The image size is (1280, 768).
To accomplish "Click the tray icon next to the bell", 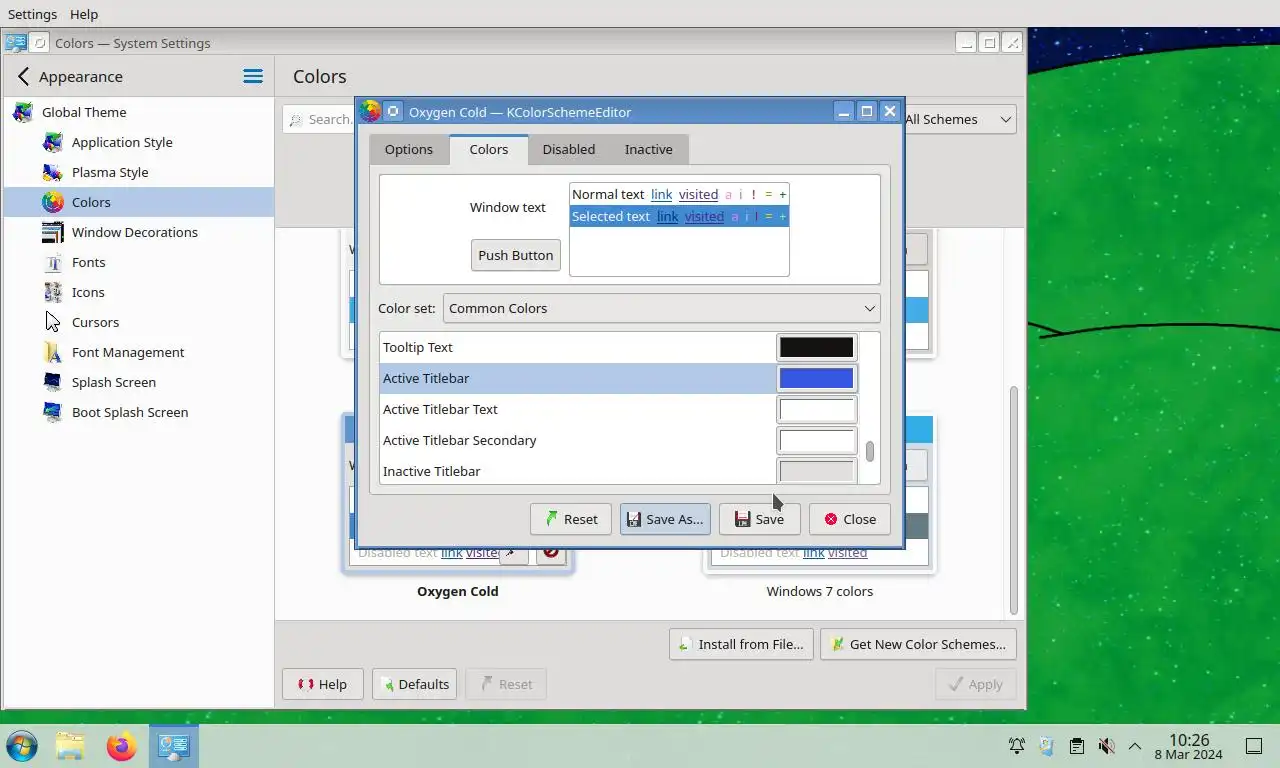I will tap(1046, 746).
